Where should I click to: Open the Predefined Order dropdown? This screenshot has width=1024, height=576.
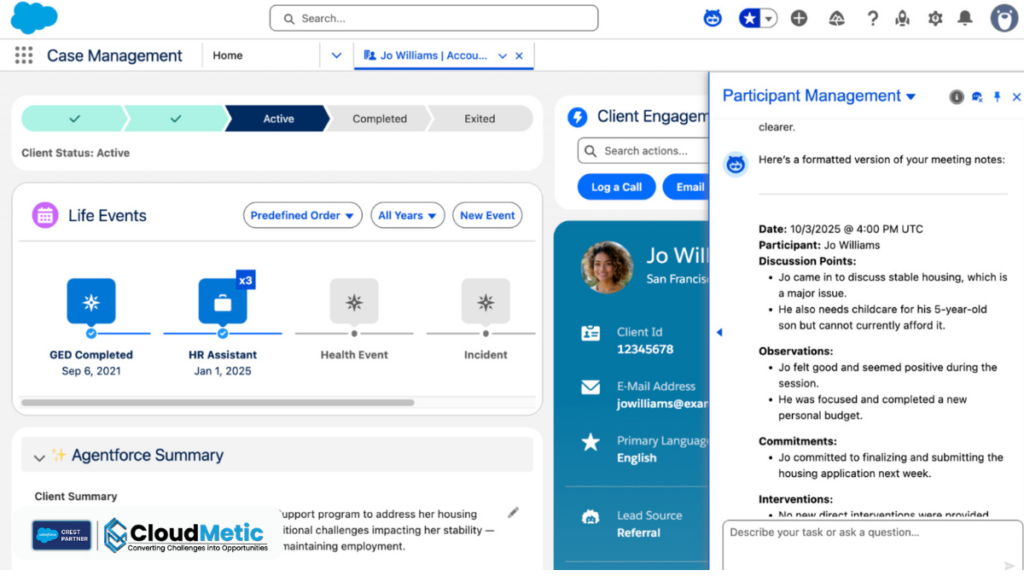coord(302,215)
